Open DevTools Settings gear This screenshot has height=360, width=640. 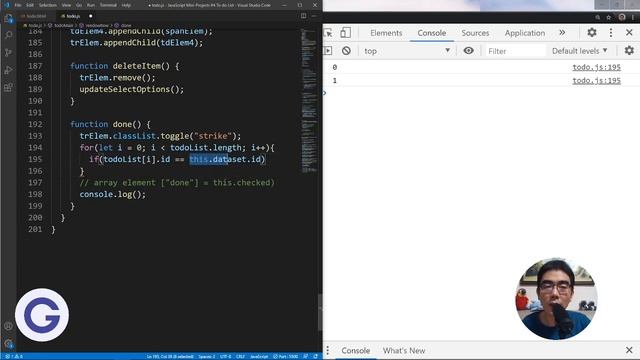click(592, 32)
